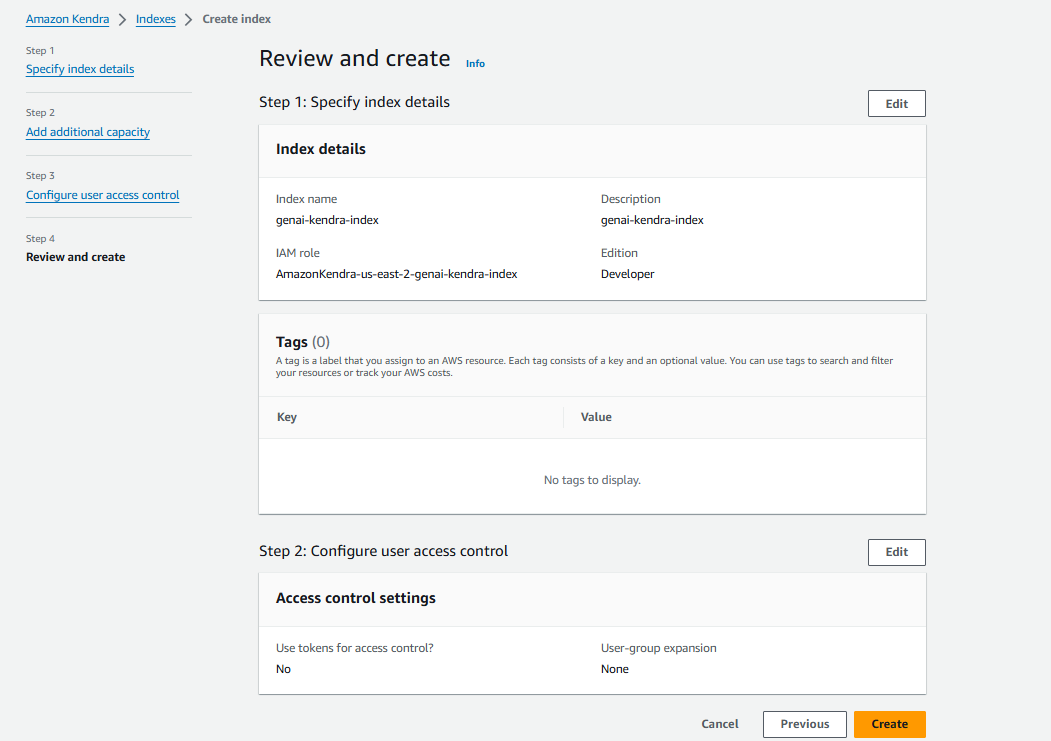Click the Developer edition value
Screen dimensions: 1051x741
point(627,273)
